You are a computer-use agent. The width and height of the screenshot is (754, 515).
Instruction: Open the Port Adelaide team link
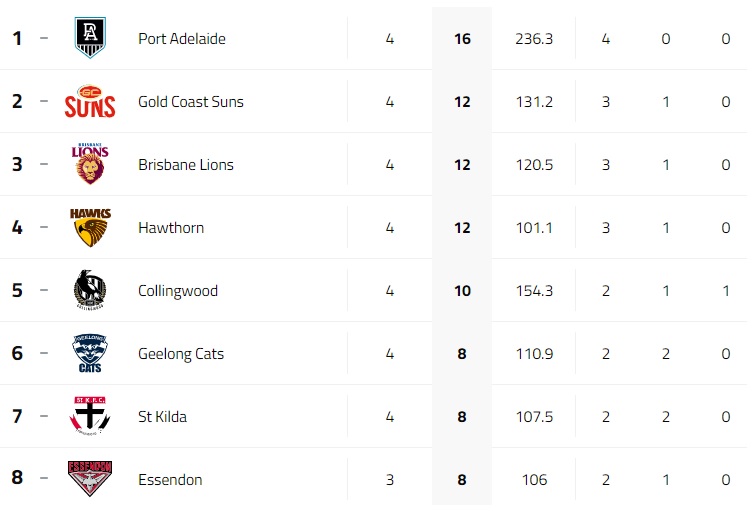tap(182, 39)
